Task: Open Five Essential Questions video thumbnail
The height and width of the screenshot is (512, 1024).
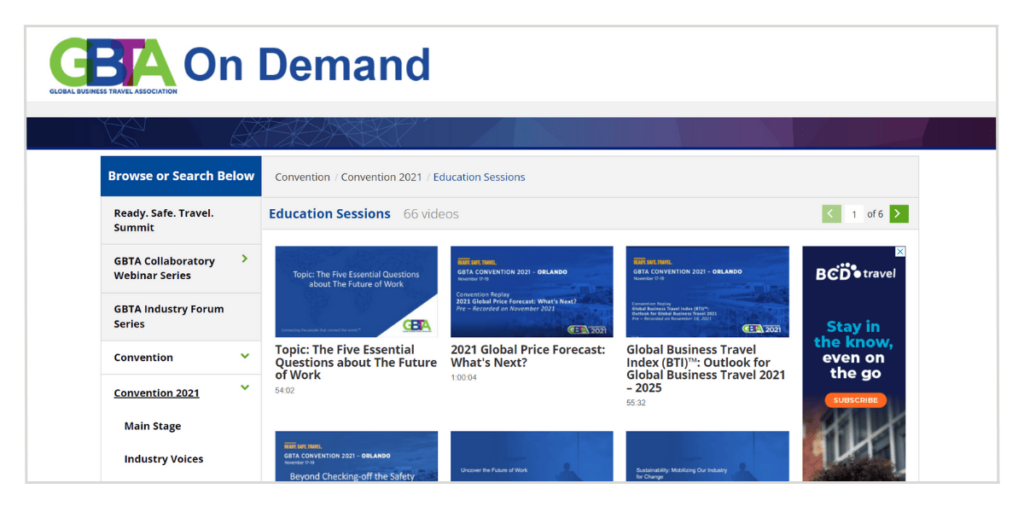Action: (356, 291)
